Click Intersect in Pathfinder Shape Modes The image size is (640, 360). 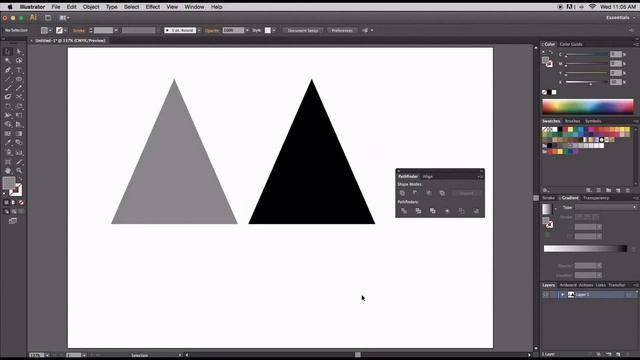(429, 193)
